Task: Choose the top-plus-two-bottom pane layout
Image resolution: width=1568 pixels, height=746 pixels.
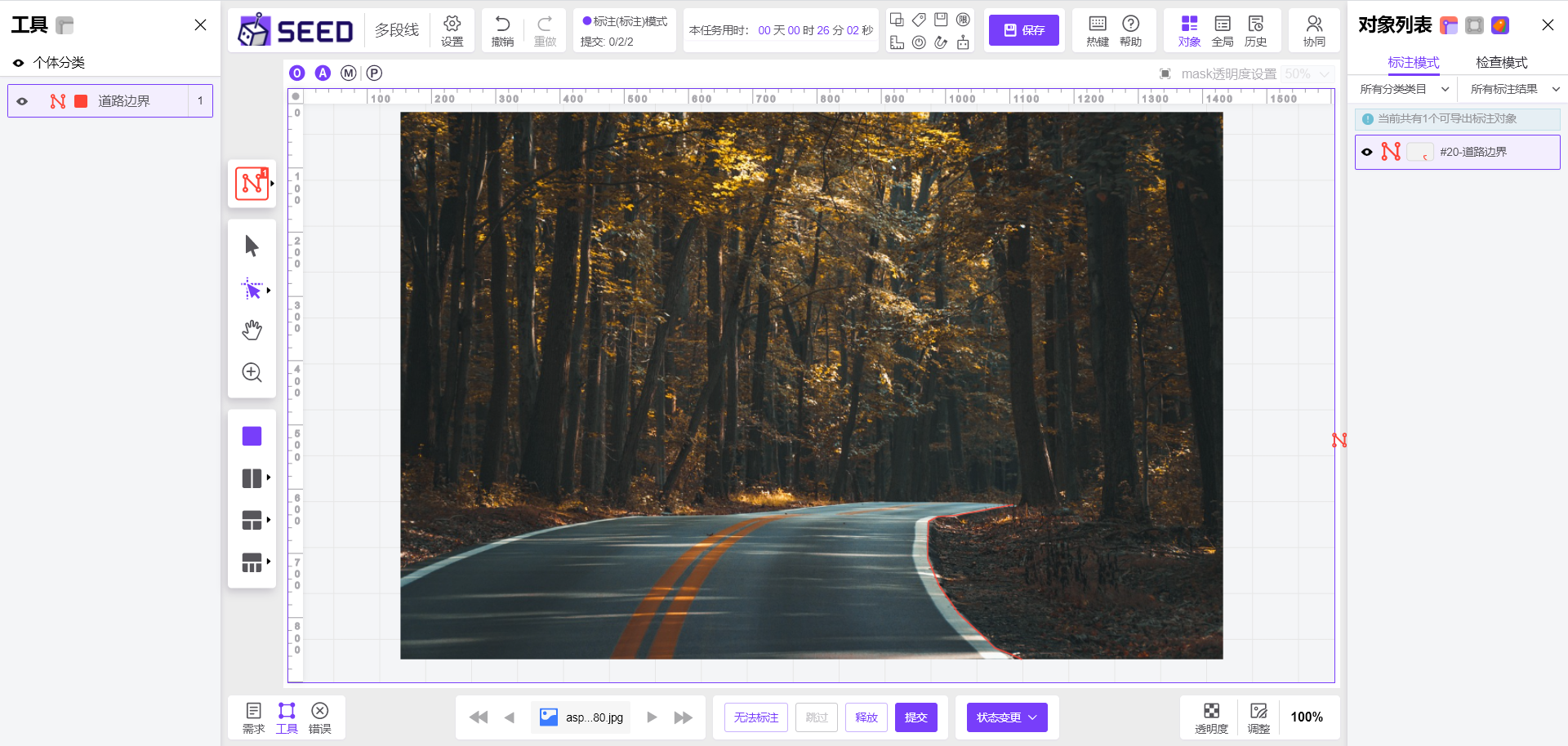Action: 252,520
